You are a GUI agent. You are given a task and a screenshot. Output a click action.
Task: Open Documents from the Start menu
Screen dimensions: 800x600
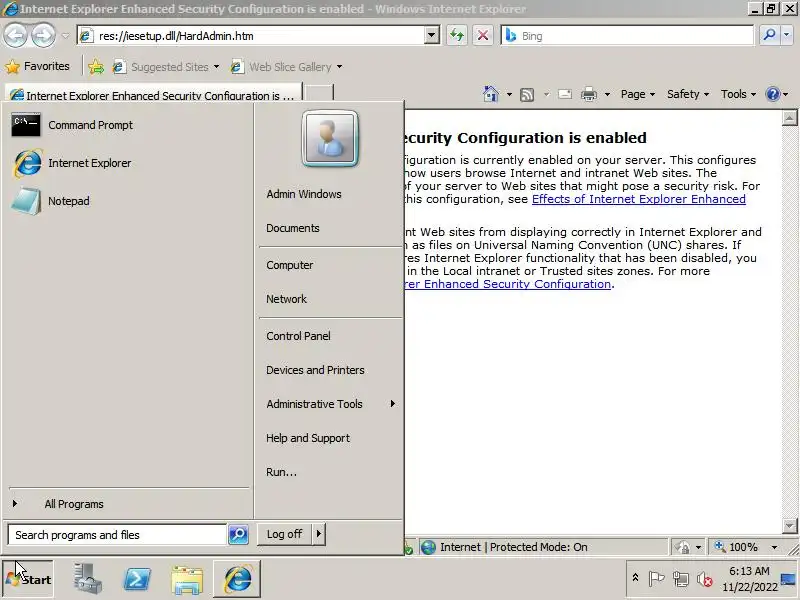292,228
